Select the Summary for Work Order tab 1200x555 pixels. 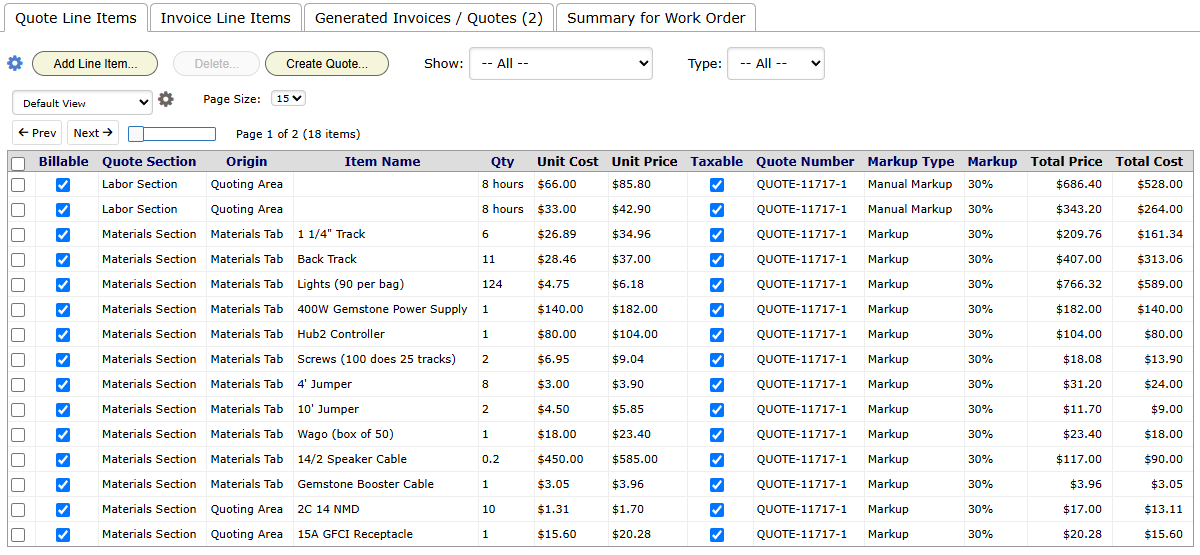click(x=656, y=18)
